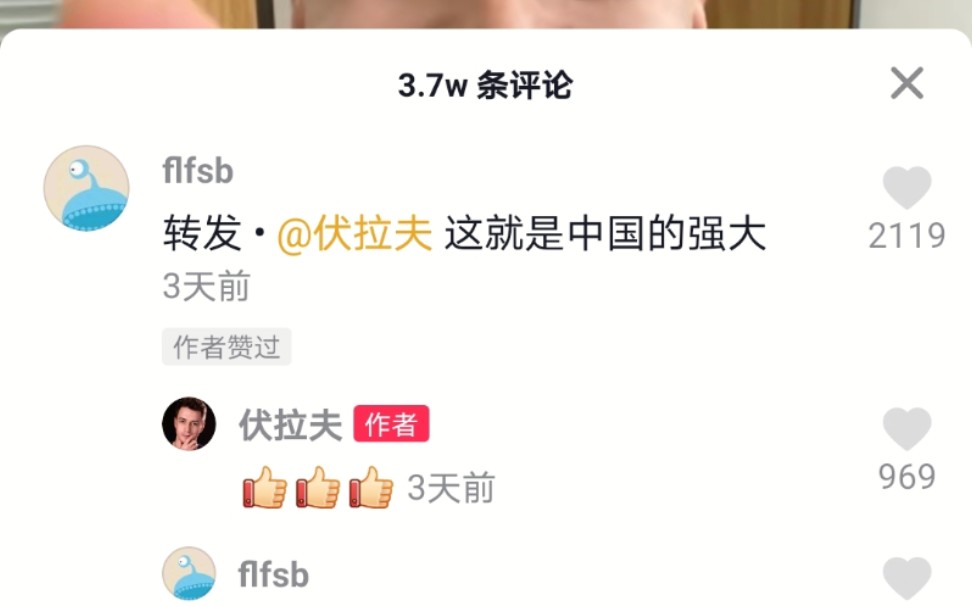972x607 pixels.
Task: Tap the first thumbs-up emoji
Action: pyautogui.click(x=265, y=487)
